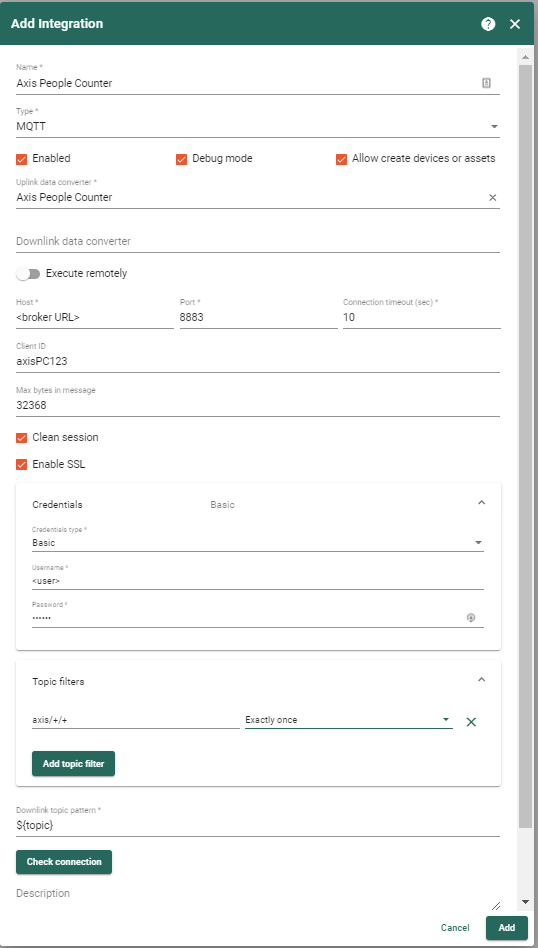The image size is (538, 948).
Task: Open the help icon in header
Action: (x=488, y=24)
